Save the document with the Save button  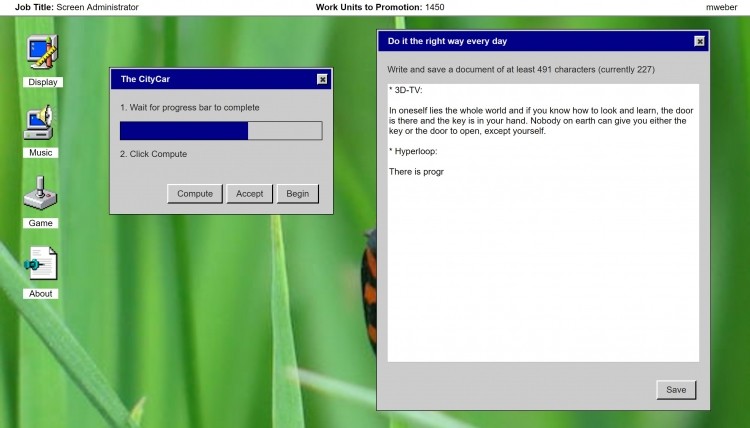click(x=676, y=390)
